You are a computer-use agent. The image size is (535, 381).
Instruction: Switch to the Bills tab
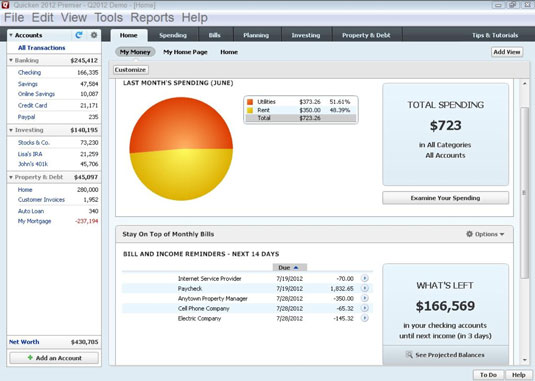tap(215, 35)
